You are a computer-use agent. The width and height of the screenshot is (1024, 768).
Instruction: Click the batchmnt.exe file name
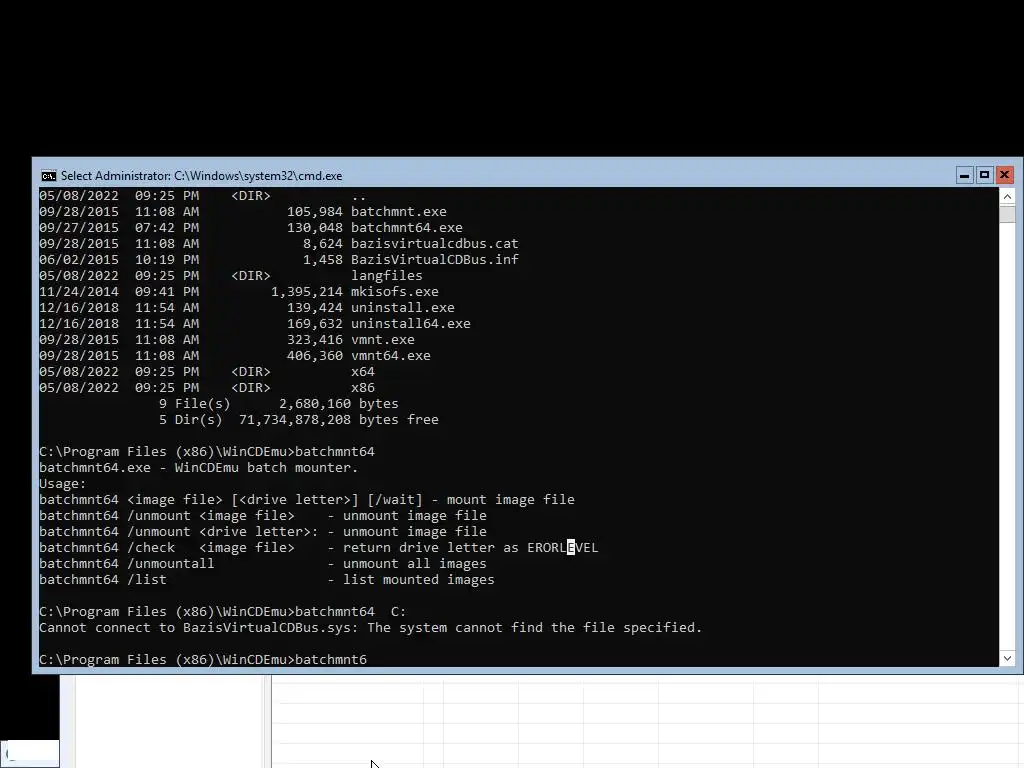click(x=398, y=212)
